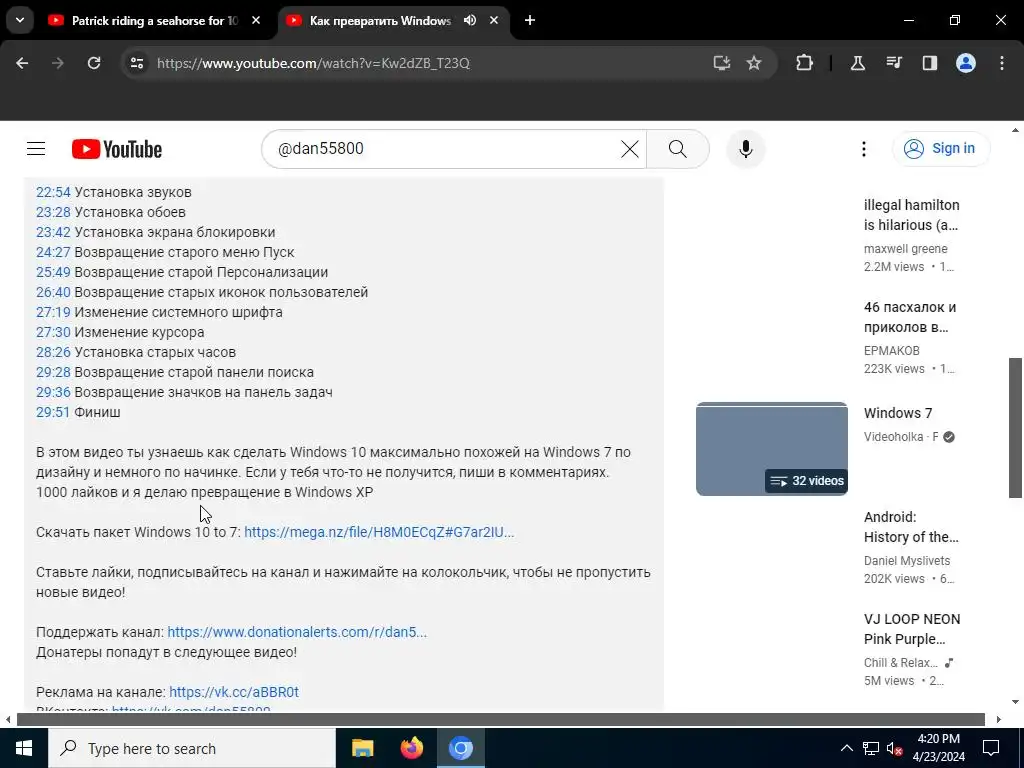Open Chrome three-dot menu

pos(1002,63)
